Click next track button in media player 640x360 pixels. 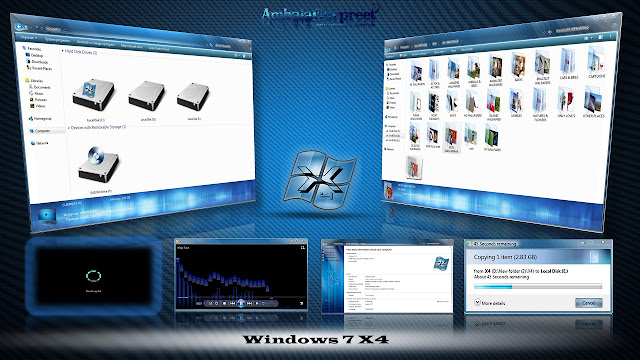249,303
